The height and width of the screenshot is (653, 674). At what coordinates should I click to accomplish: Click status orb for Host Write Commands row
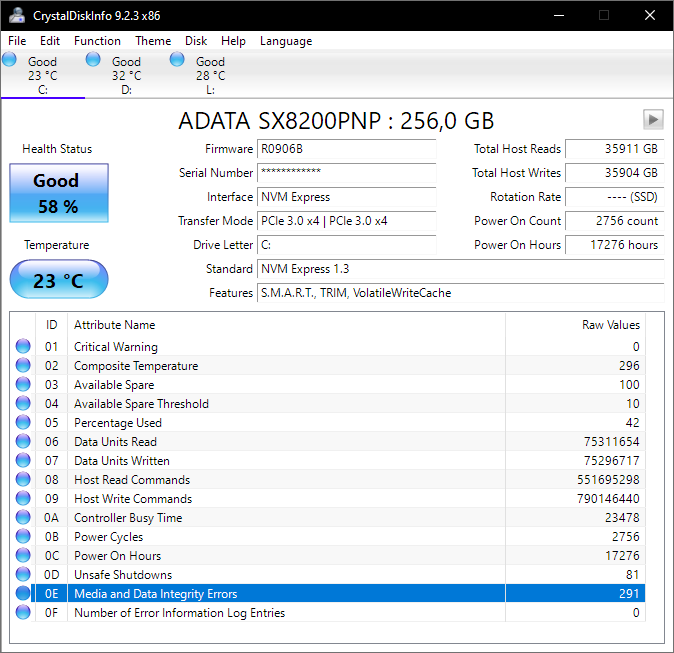[x=23, y=498]
